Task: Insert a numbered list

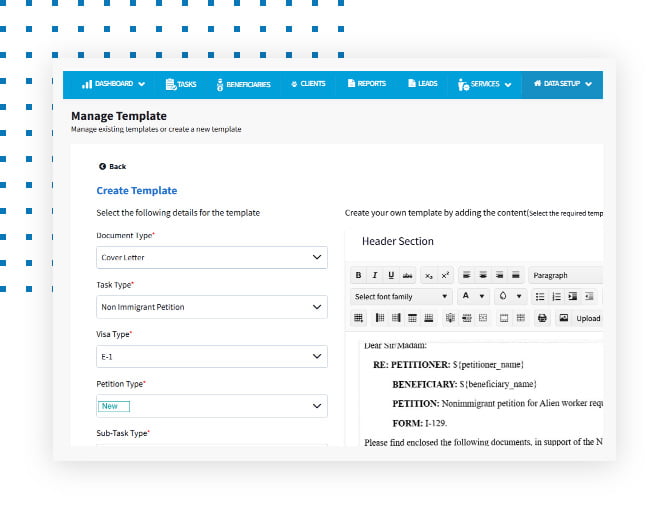Action: click(x=557, y=297)
